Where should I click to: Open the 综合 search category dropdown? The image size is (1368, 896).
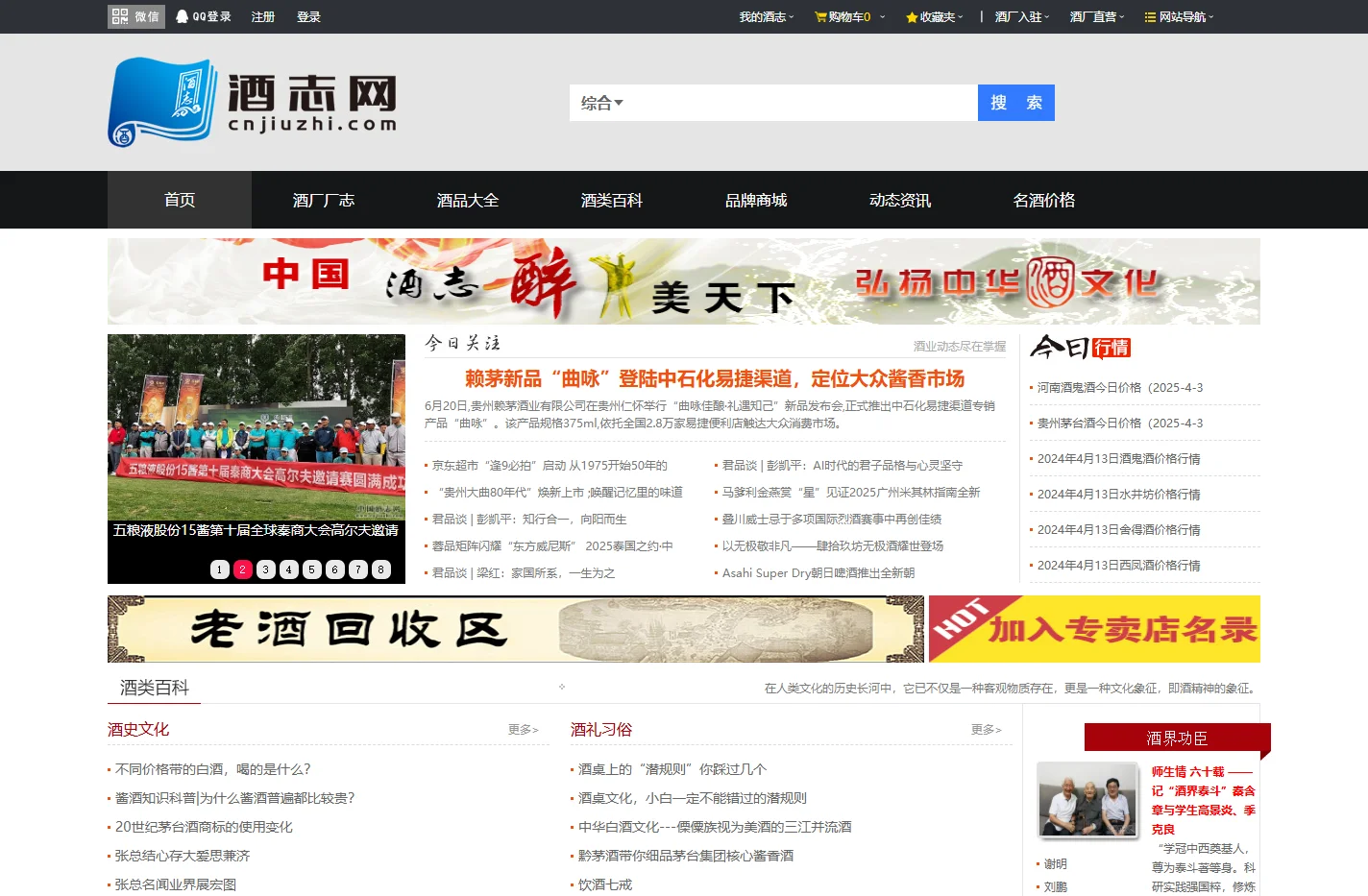(601, 103)
